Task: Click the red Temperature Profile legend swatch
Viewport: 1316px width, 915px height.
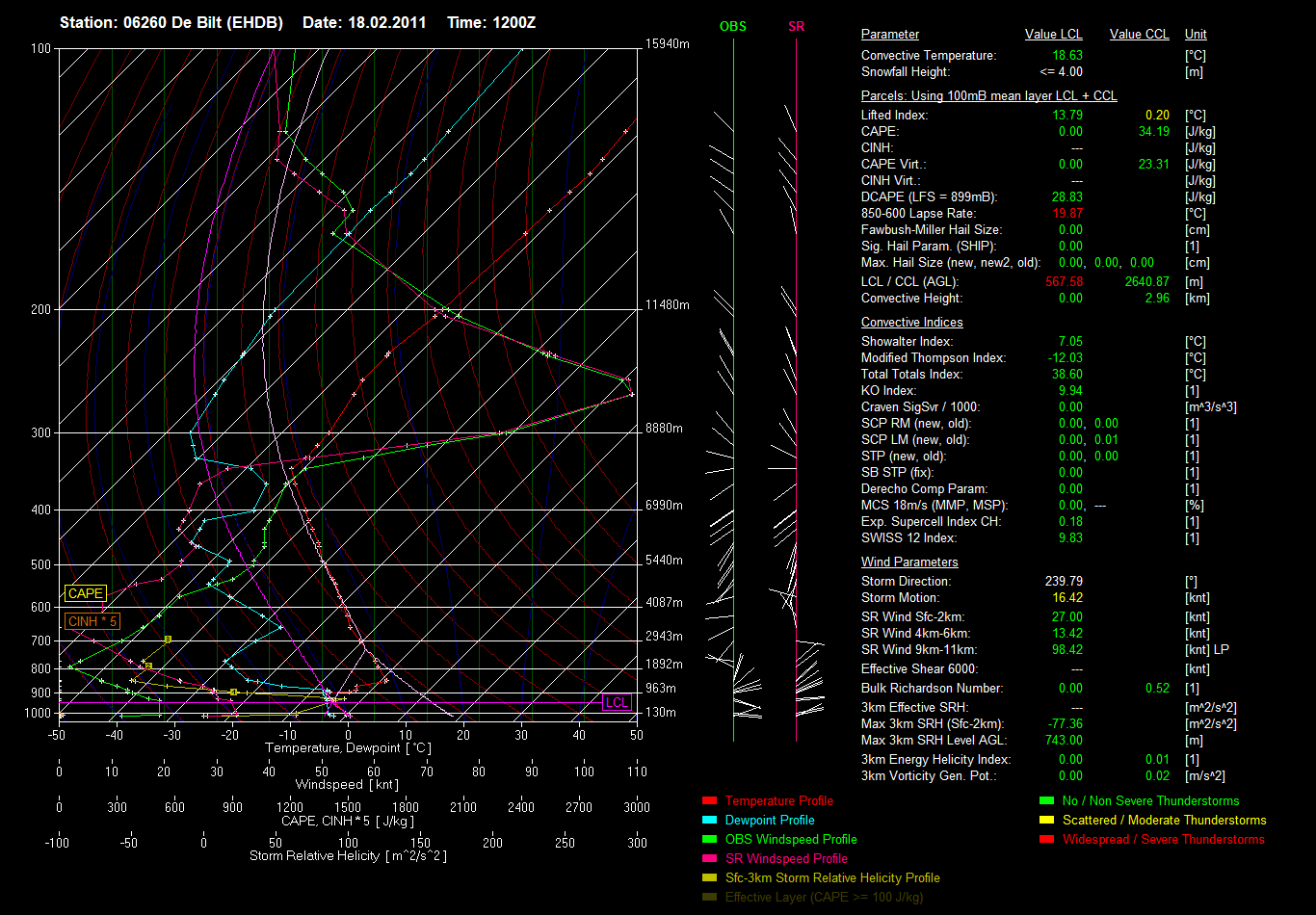Action: 709,800
